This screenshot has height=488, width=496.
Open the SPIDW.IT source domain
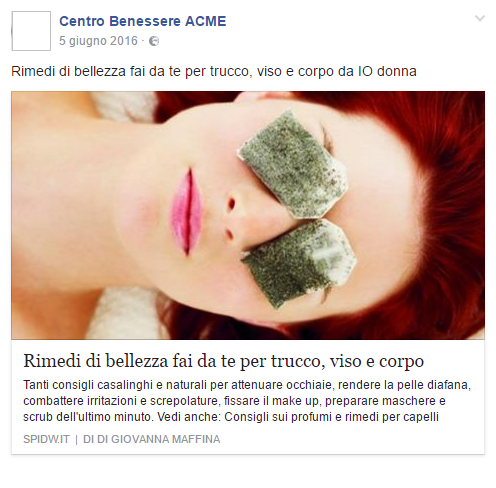46,439
